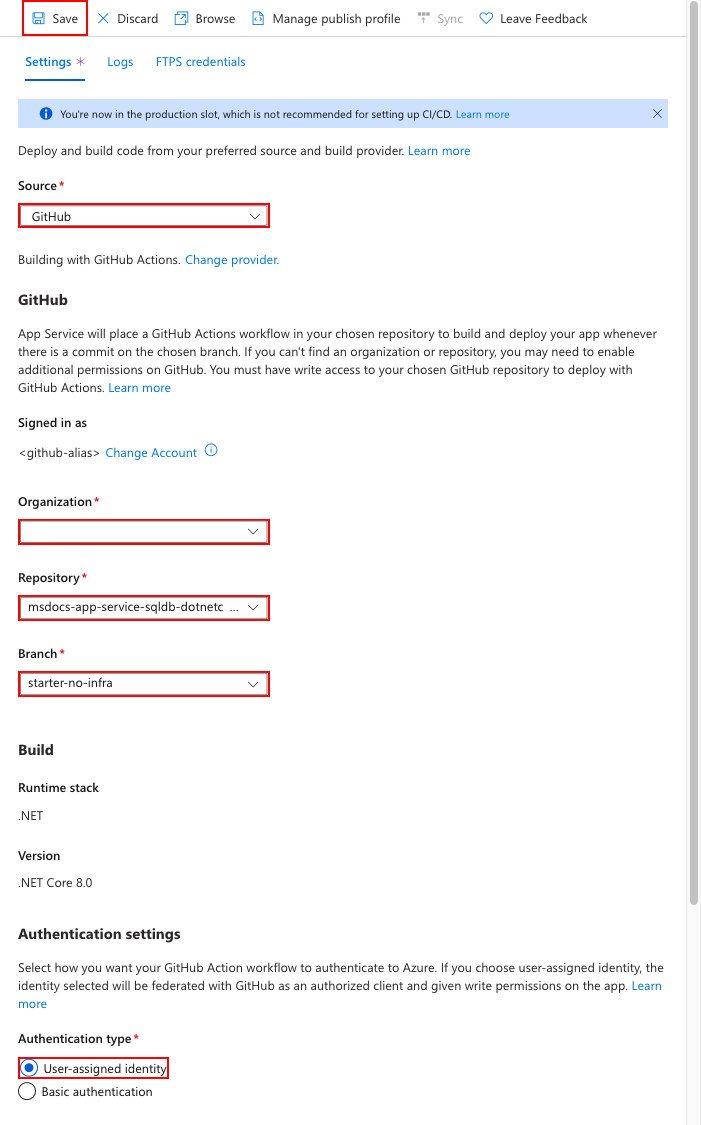Switch to the Logs tab
Viewport: 701px width, 1125px height.
[x=120, y=62]
